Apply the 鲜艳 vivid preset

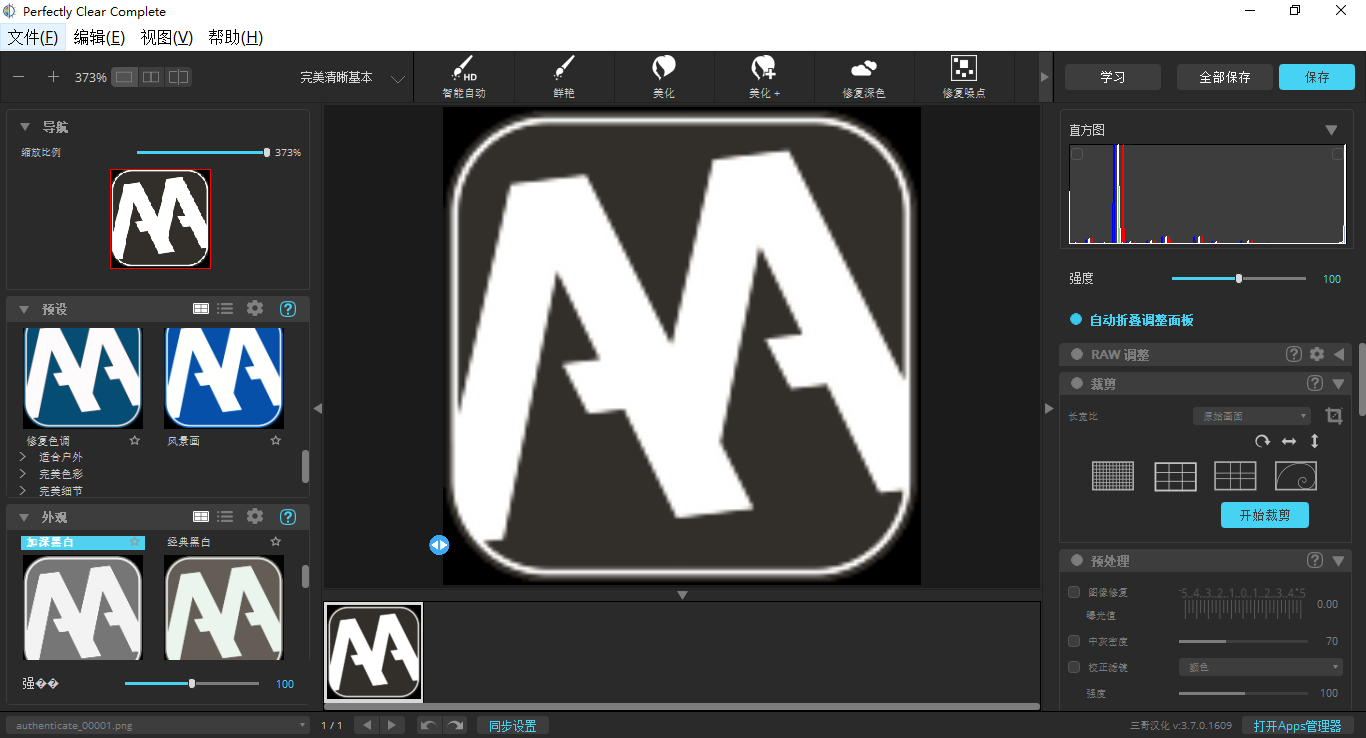(x=564, y=77)
